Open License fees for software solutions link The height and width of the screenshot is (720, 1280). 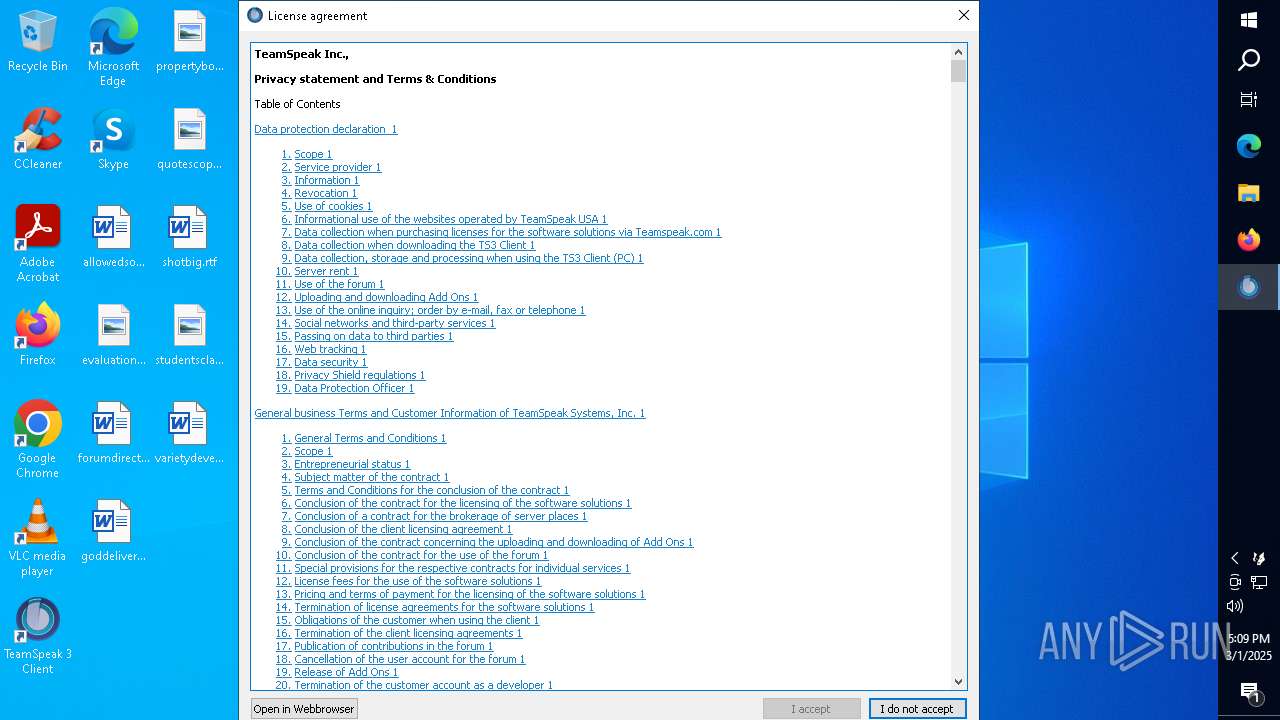pyautogui.click(x=417, y=581)
